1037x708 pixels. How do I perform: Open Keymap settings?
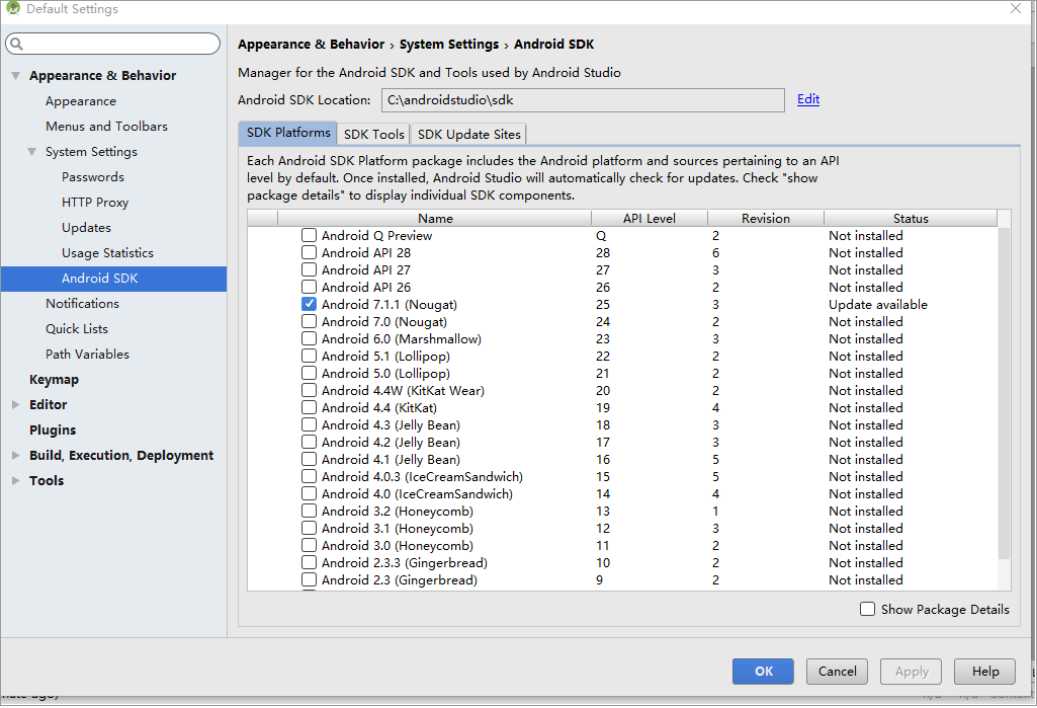(x=54, y=379)
